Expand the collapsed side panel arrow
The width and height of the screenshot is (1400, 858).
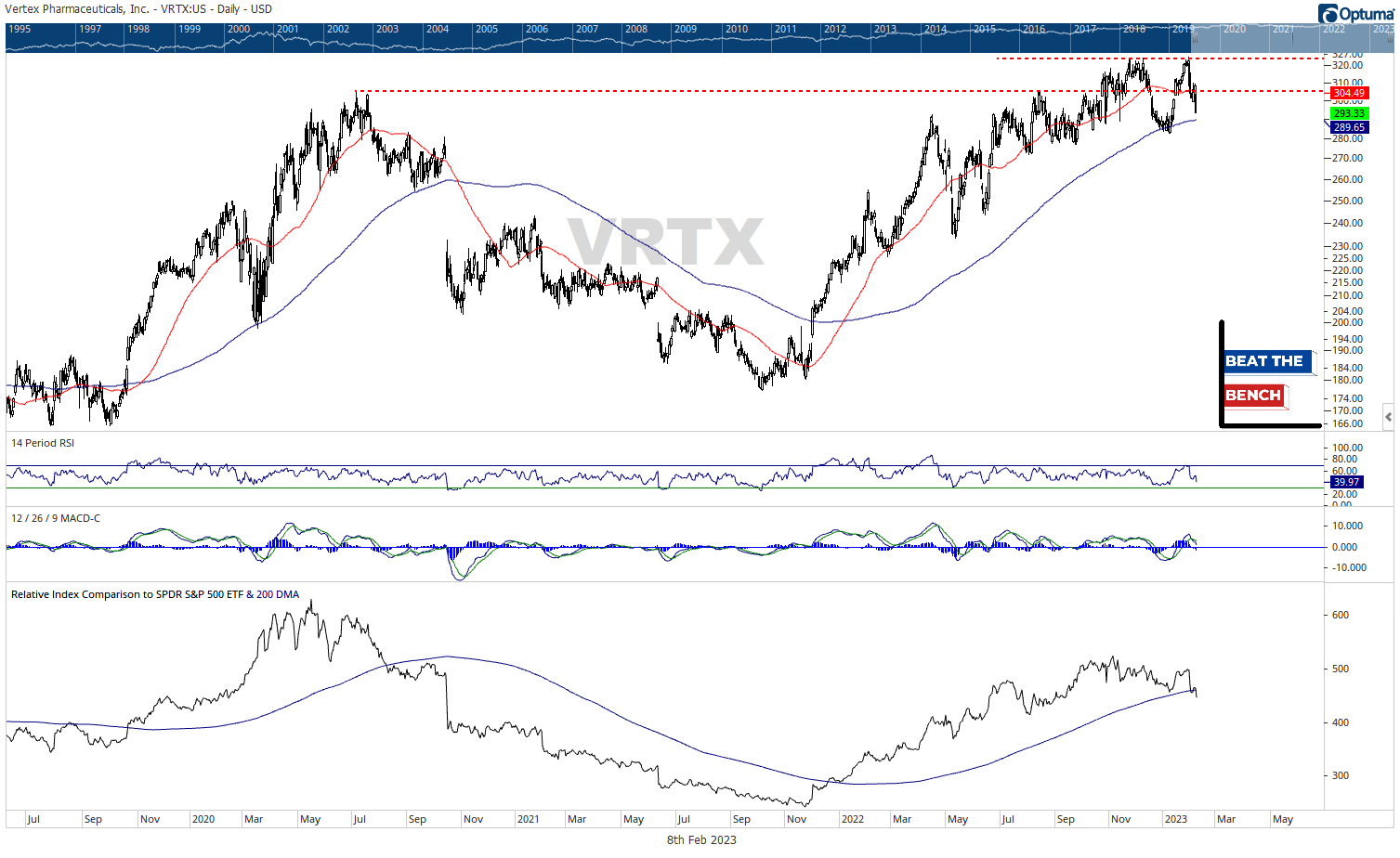click(1388, 417)
